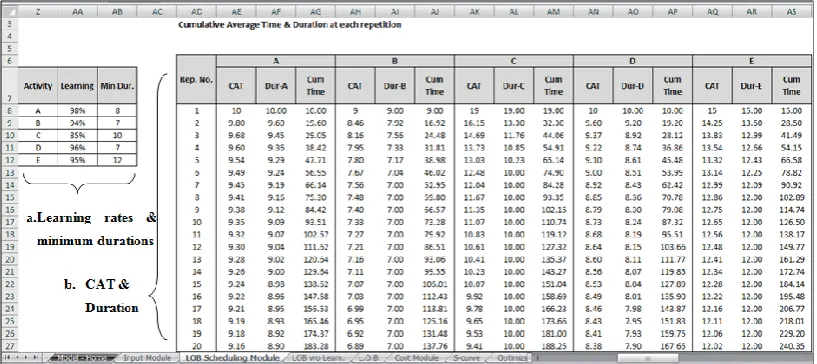817x364 pixels.
Task: Click the Cum Time cell '167.65' in row 27
Action: coord(672,346)
